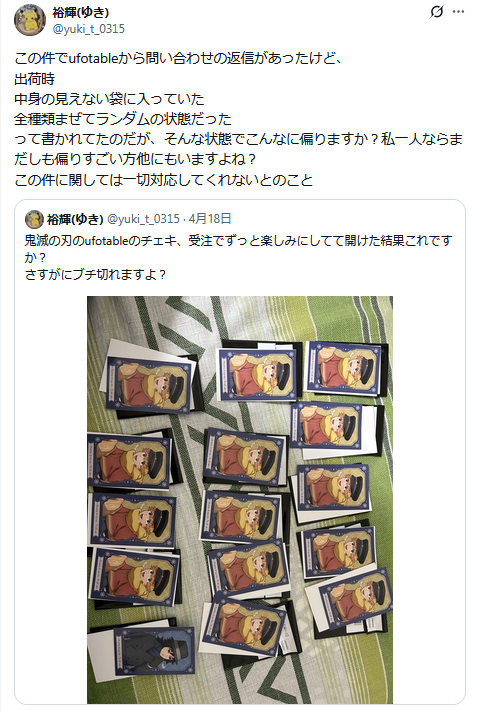Click the dark-suited character card in photo
The height and width of the screenshot is (711, 480).
pos(155,651)
